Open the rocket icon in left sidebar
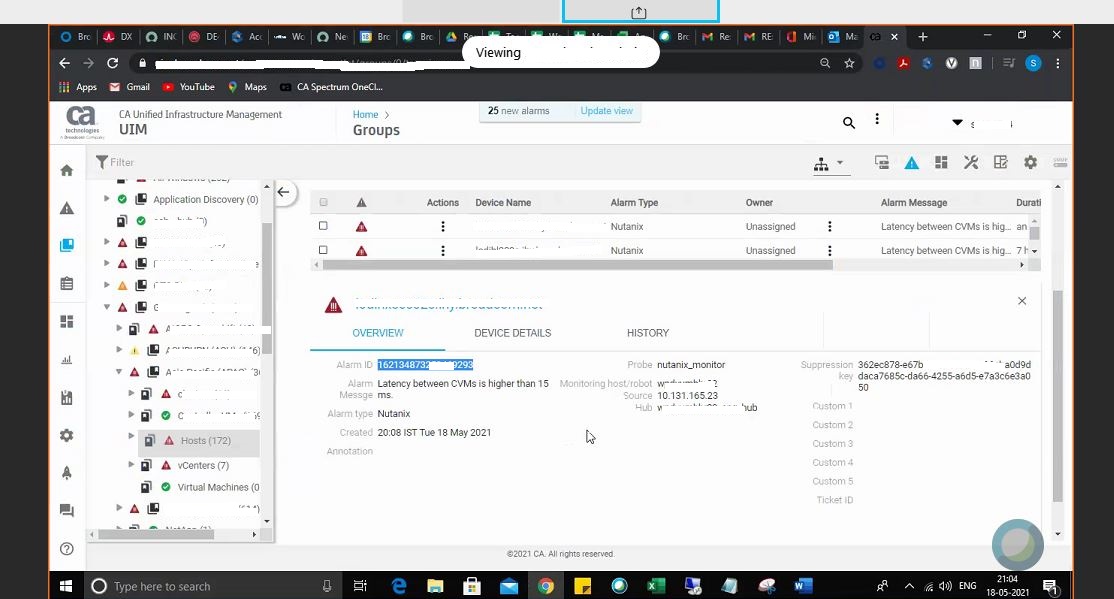The height and width of the screenshot is (599, 1114). coord(67,473)
